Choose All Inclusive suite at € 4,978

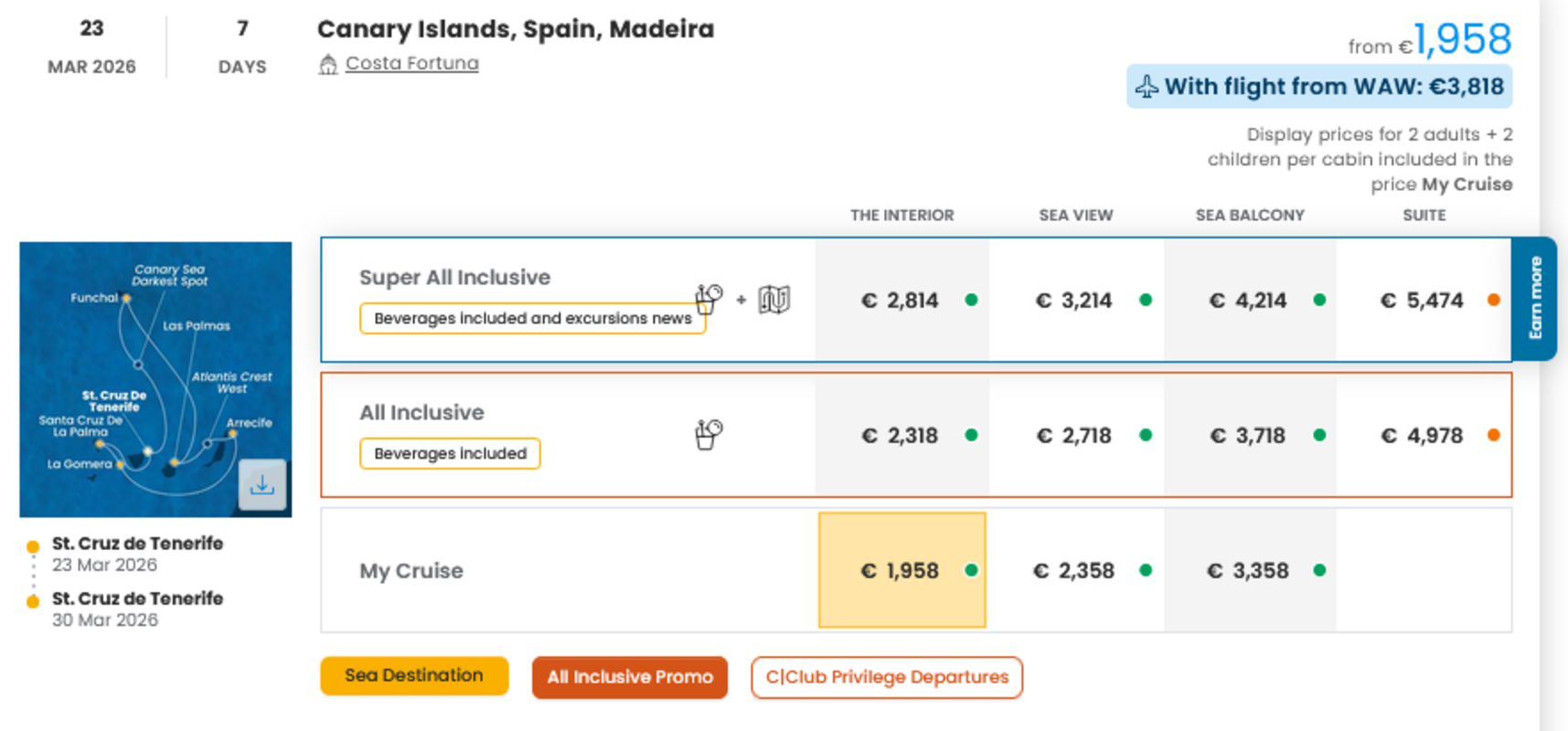tap(1423, 436)
